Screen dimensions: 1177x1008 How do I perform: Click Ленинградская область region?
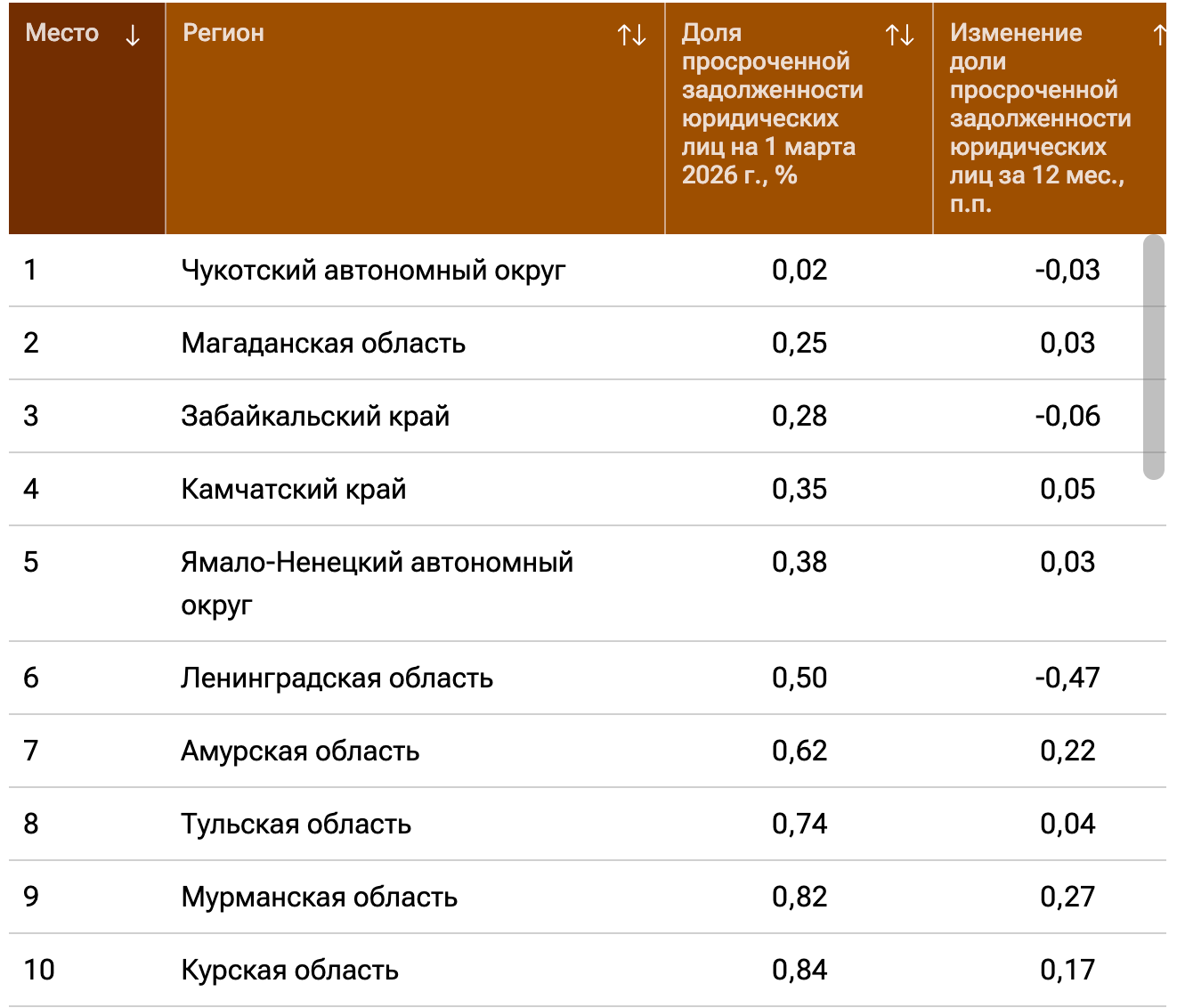click(337, 678)
